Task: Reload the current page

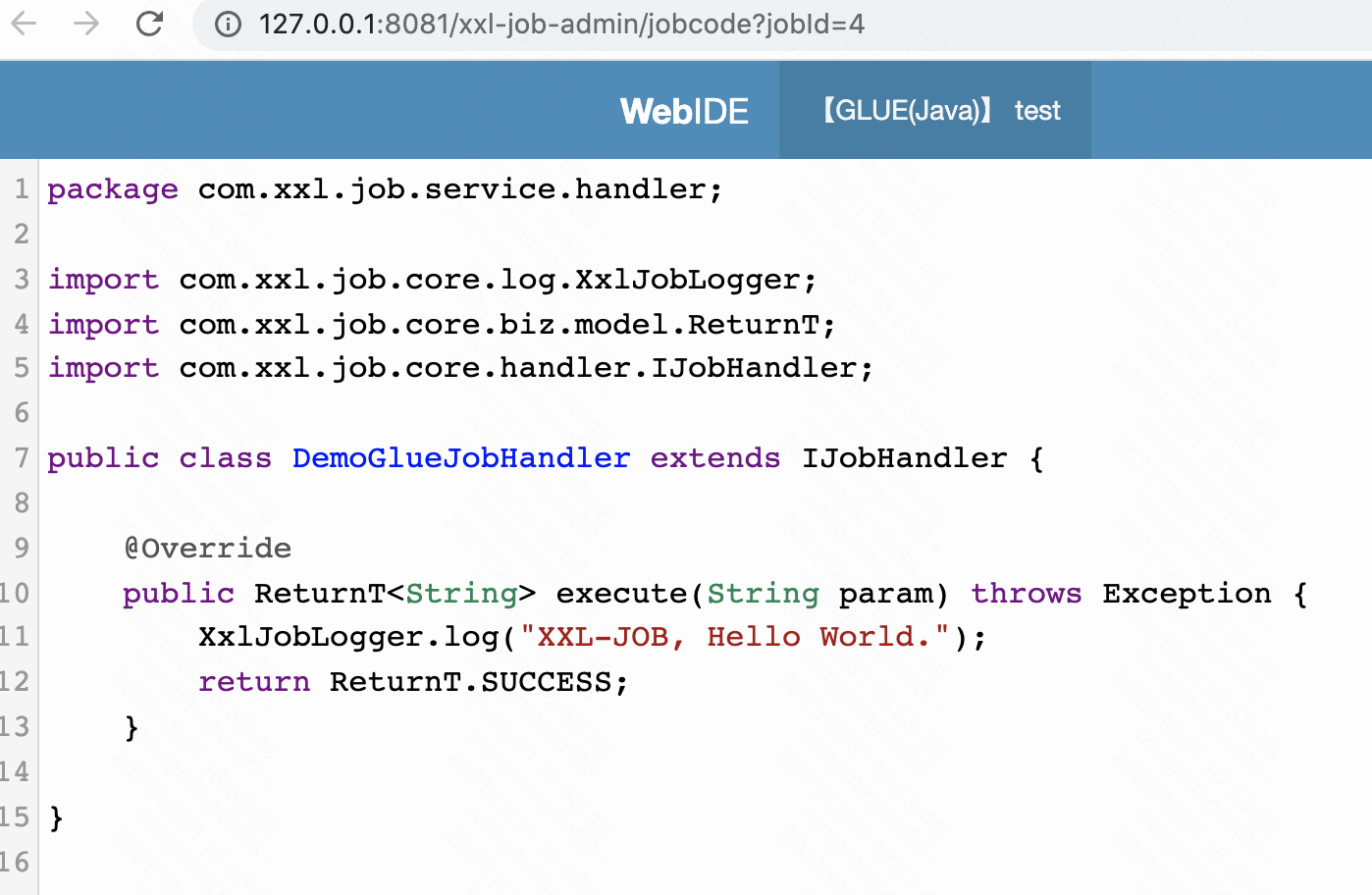Action: 149,24
